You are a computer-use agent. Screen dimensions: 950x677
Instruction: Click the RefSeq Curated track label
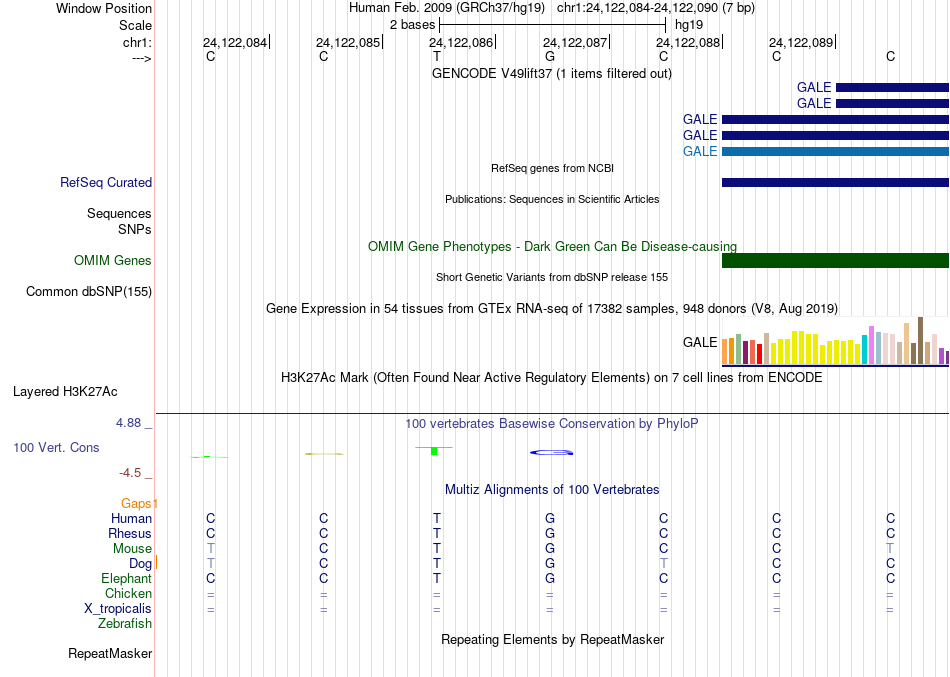click(x=106, y=182)
